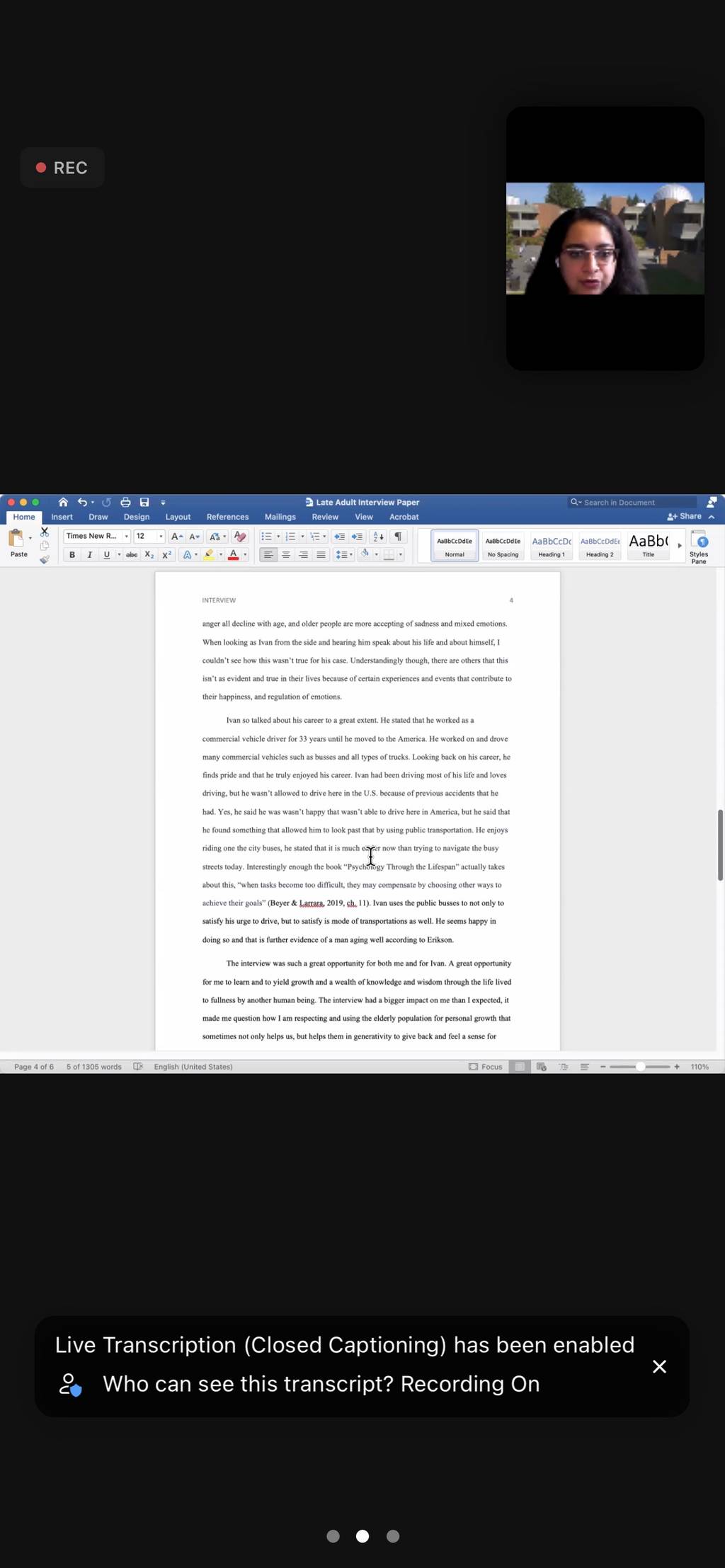Open the Design tab
Image resolution: width=725 pixels, height=1568 pixels.
coord(137,517)
